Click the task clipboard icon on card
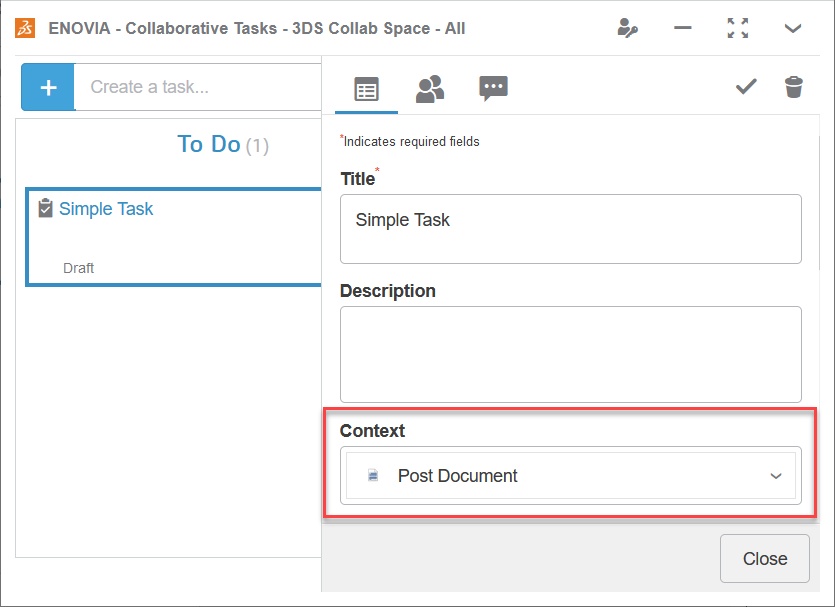The image size is (835, 607). [x=45, y=209]
